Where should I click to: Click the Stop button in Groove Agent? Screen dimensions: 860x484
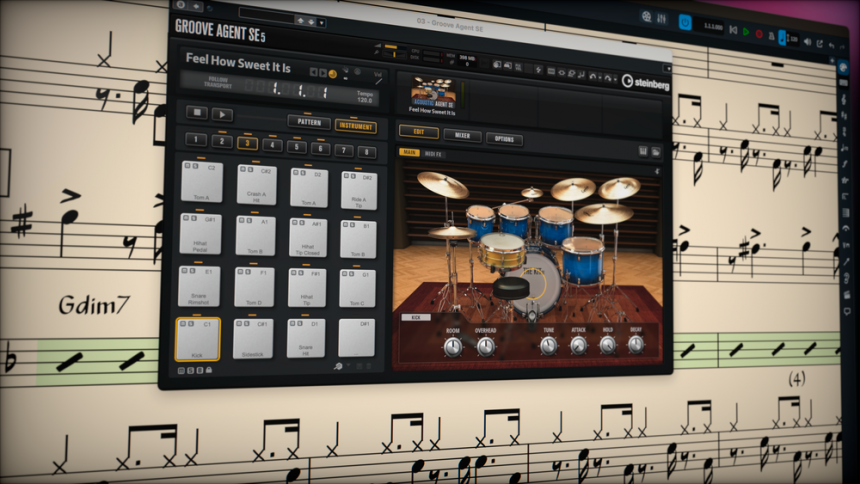tap(197, 112)
